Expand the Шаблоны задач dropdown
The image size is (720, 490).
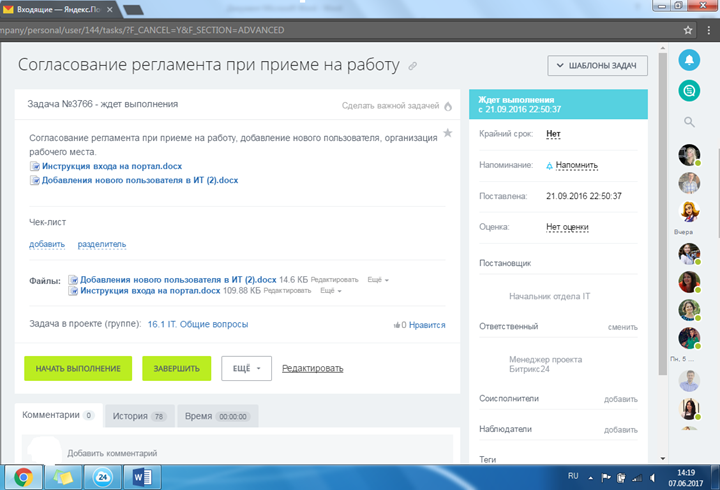coord(597,66)
